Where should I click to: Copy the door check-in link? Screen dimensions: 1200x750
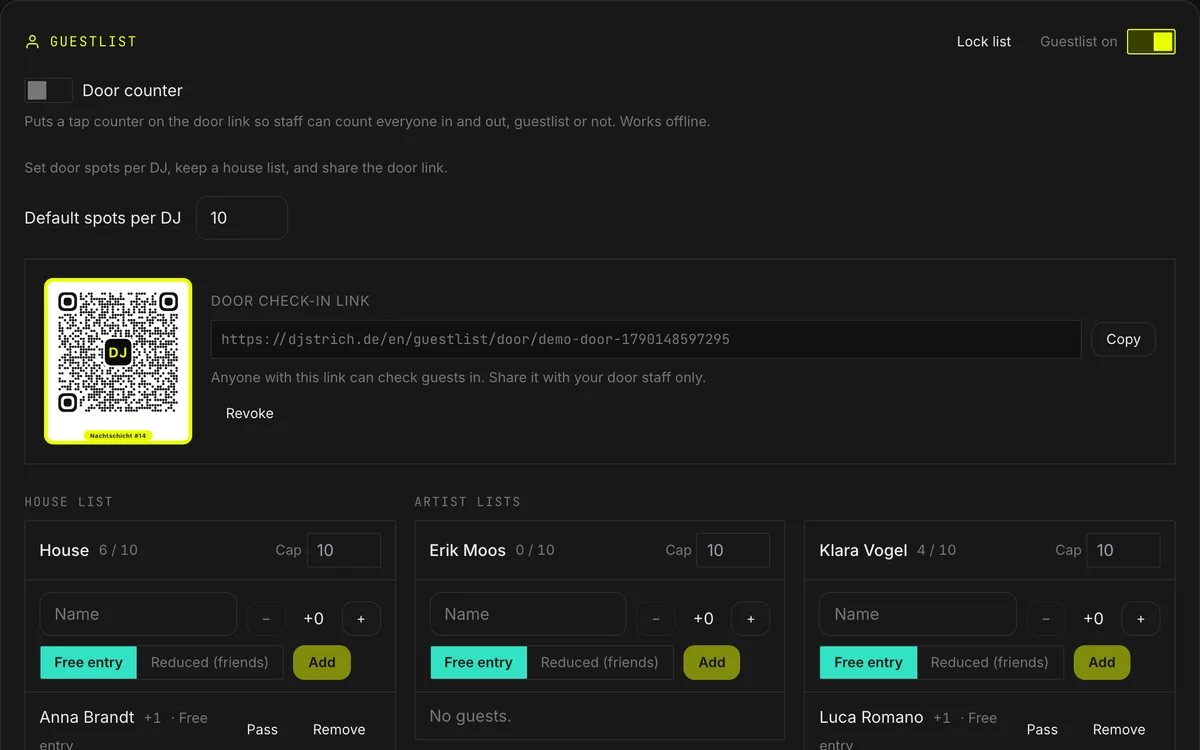[x=1123, y=339]
